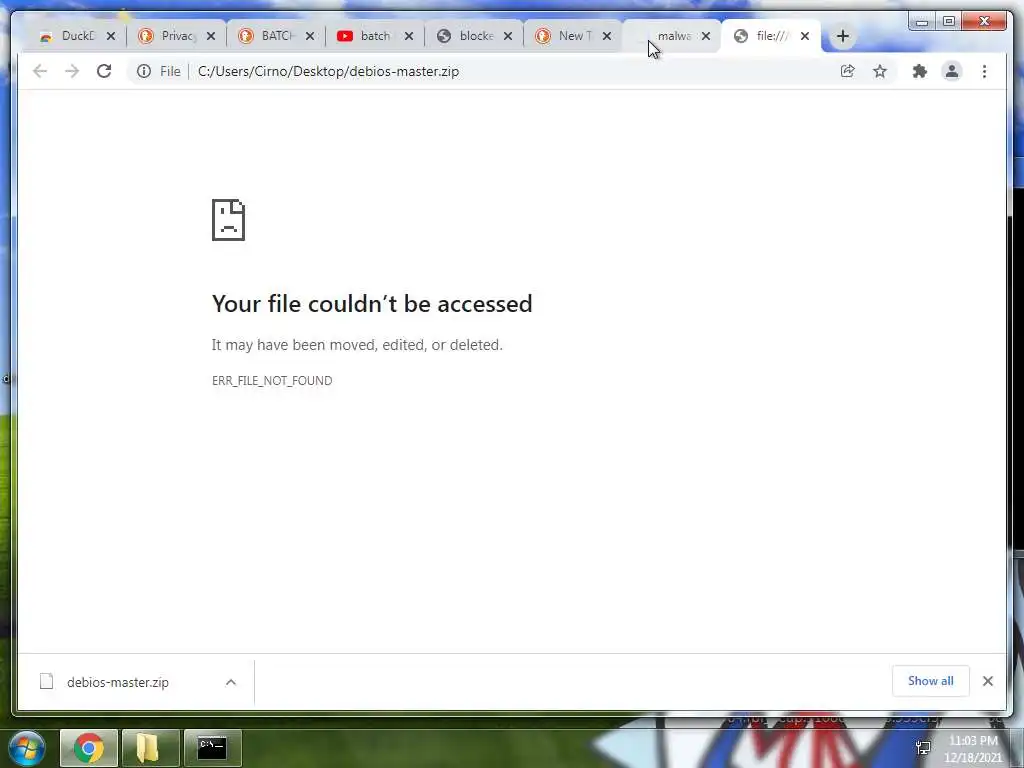
Task: Open the Extensions puzzle icon
Action: click(920, 71)
